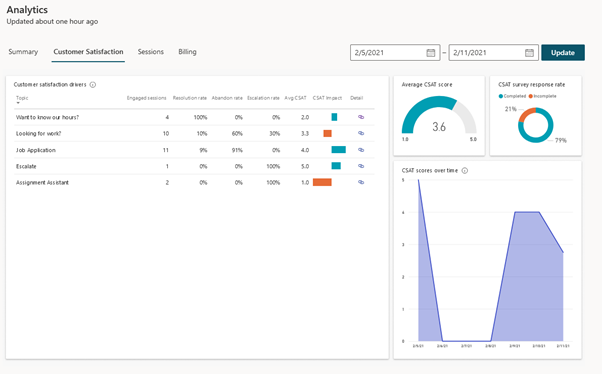Toggle the Incomplete legend item
Viewport: 602px width, 374px height.
point(542,96)
